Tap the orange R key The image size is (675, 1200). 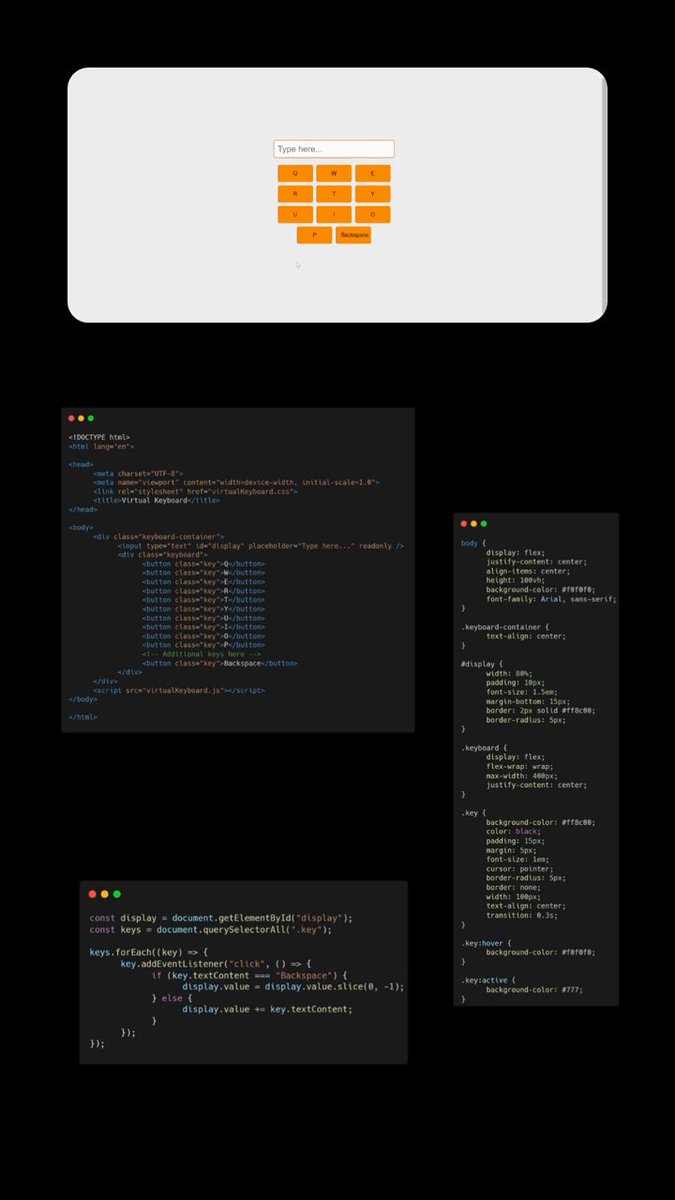coord(295,194)
